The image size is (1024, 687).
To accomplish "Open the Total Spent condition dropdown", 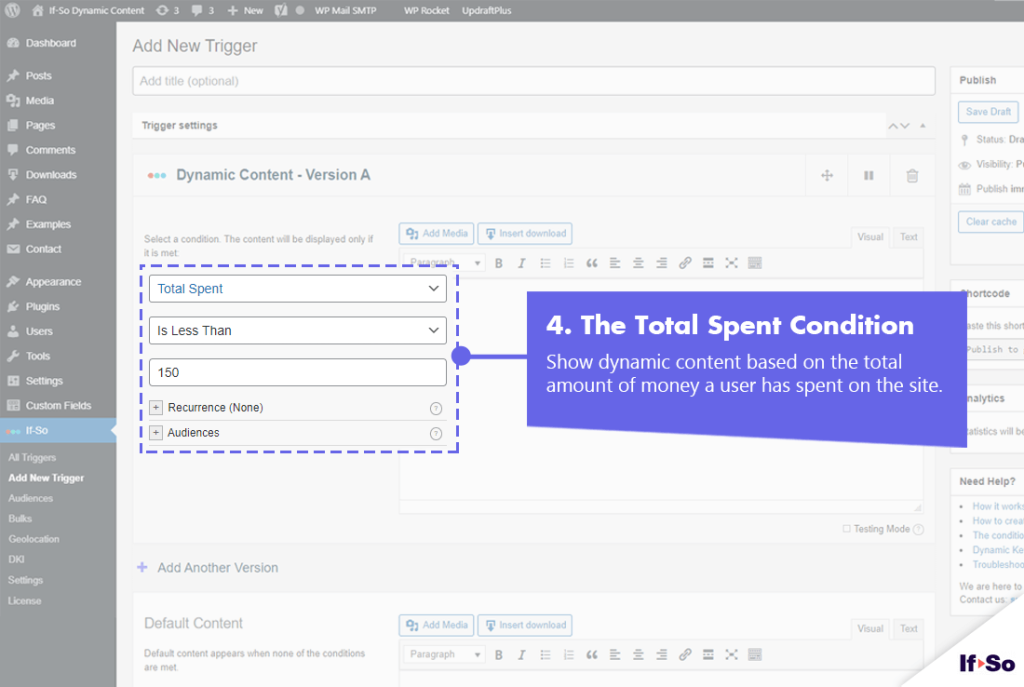I will (298, 289).
